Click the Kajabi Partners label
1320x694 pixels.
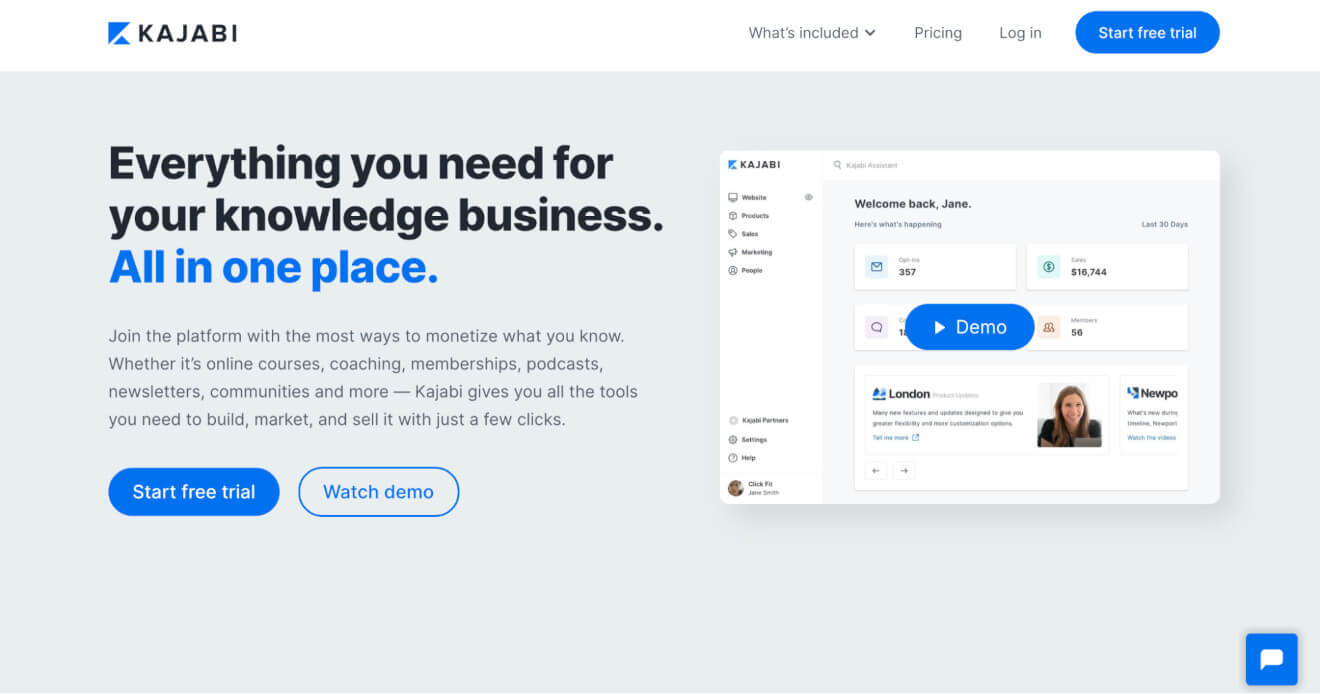pos(765,421)
